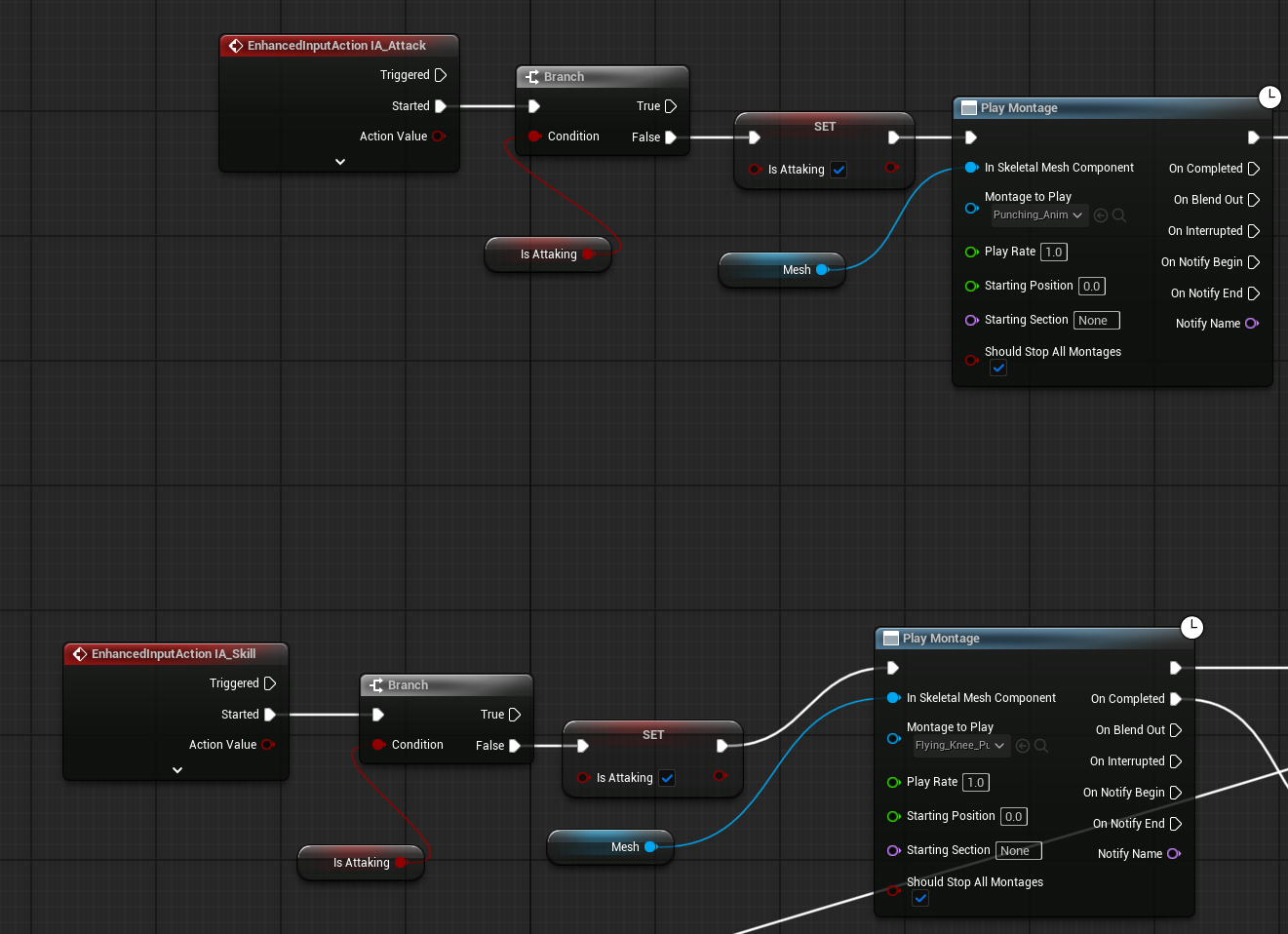Select EnhancedInputAction IA_Attack node title
The width and height of the screenshot is (1288, 934).
(x=336, y=46)
